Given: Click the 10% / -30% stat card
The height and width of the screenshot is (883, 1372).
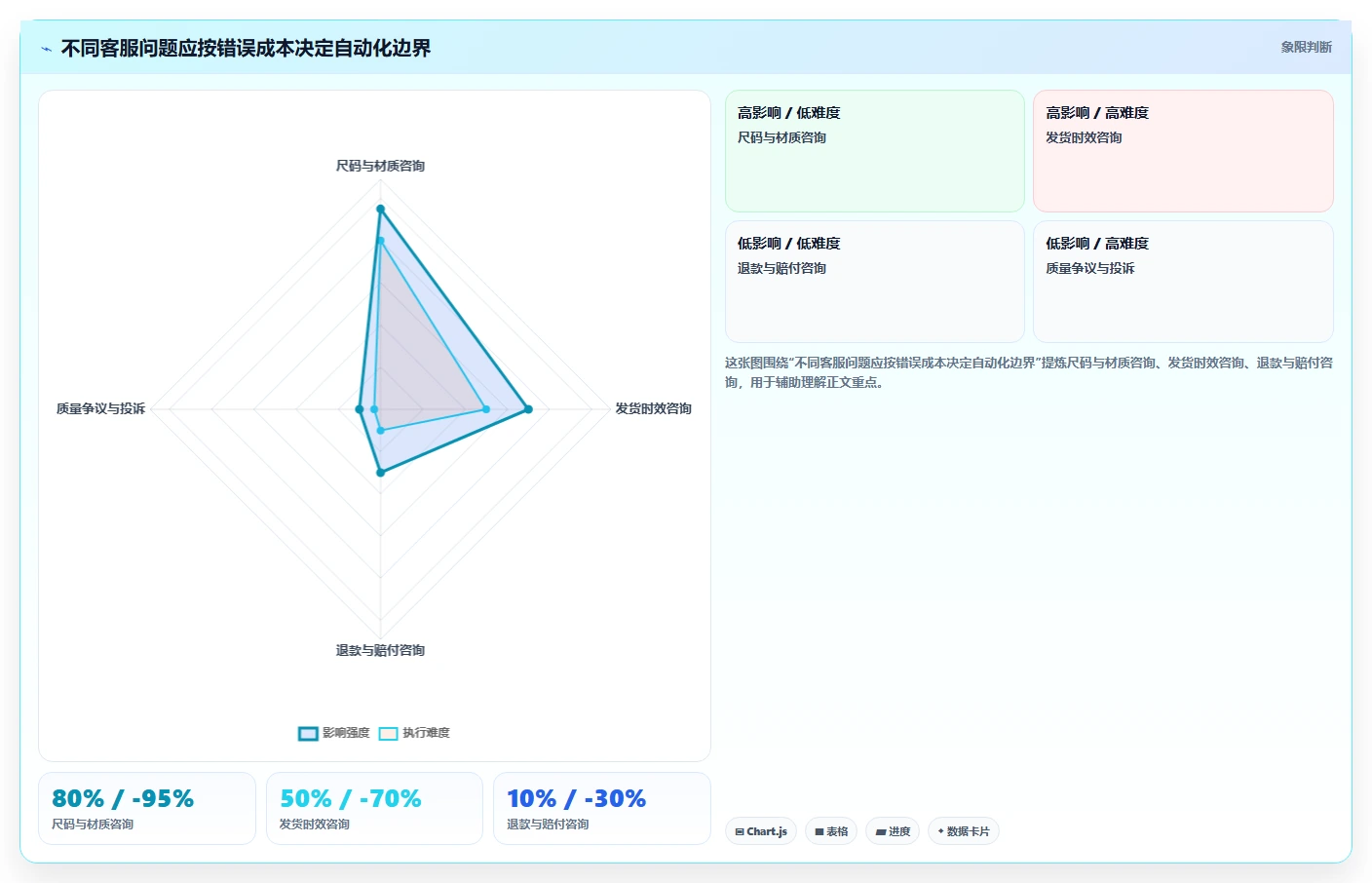Looking at the screenshot, I should tap(602, 809).
